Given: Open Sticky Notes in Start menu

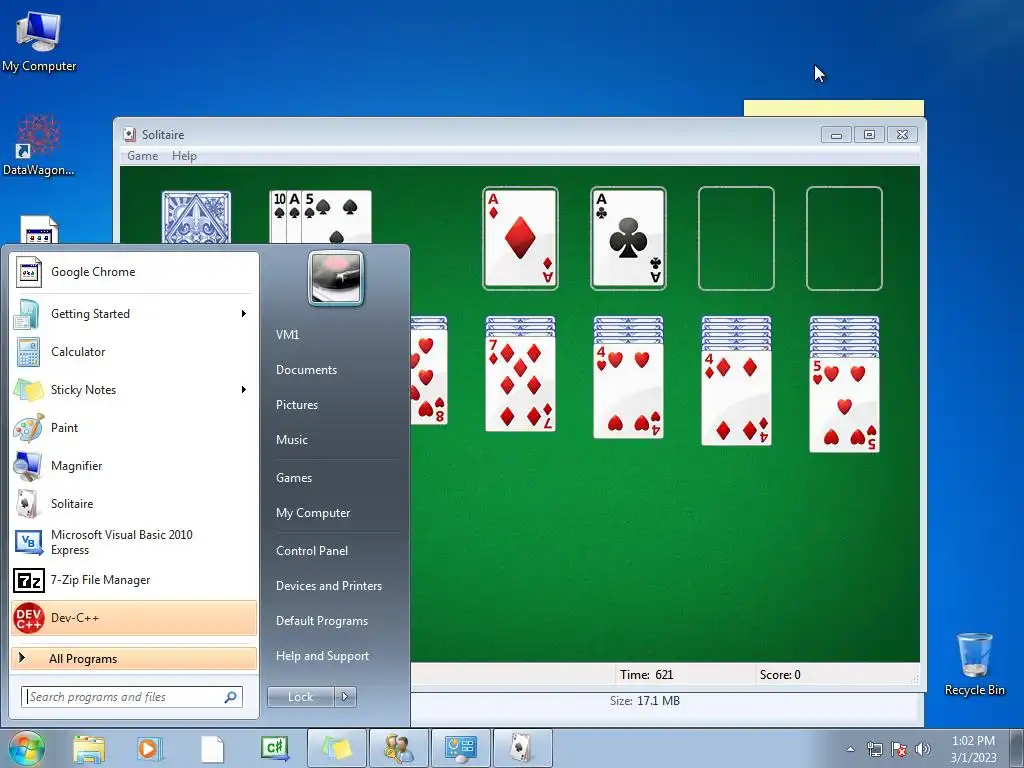Looking at the screenshot, I should click(134, 390).
